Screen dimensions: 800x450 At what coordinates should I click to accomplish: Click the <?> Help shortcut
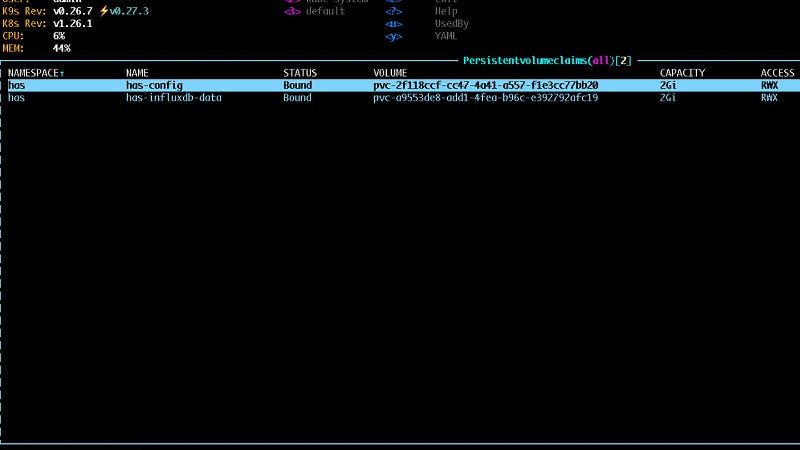point(421,11)
